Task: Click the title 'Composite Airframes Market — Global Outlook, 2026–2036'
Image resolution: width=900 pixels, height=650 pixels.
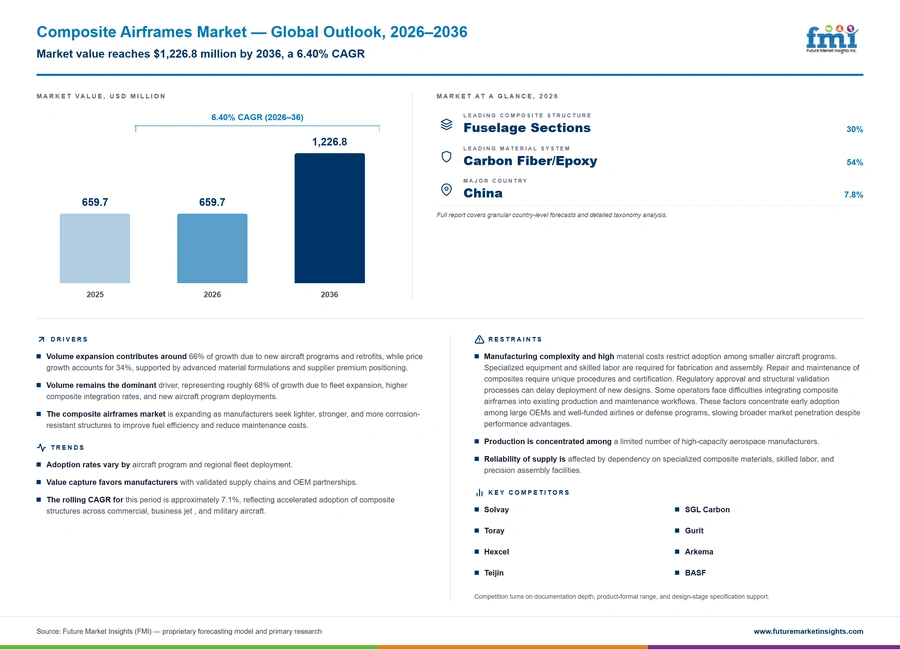Action: click(x=252, y=32)
